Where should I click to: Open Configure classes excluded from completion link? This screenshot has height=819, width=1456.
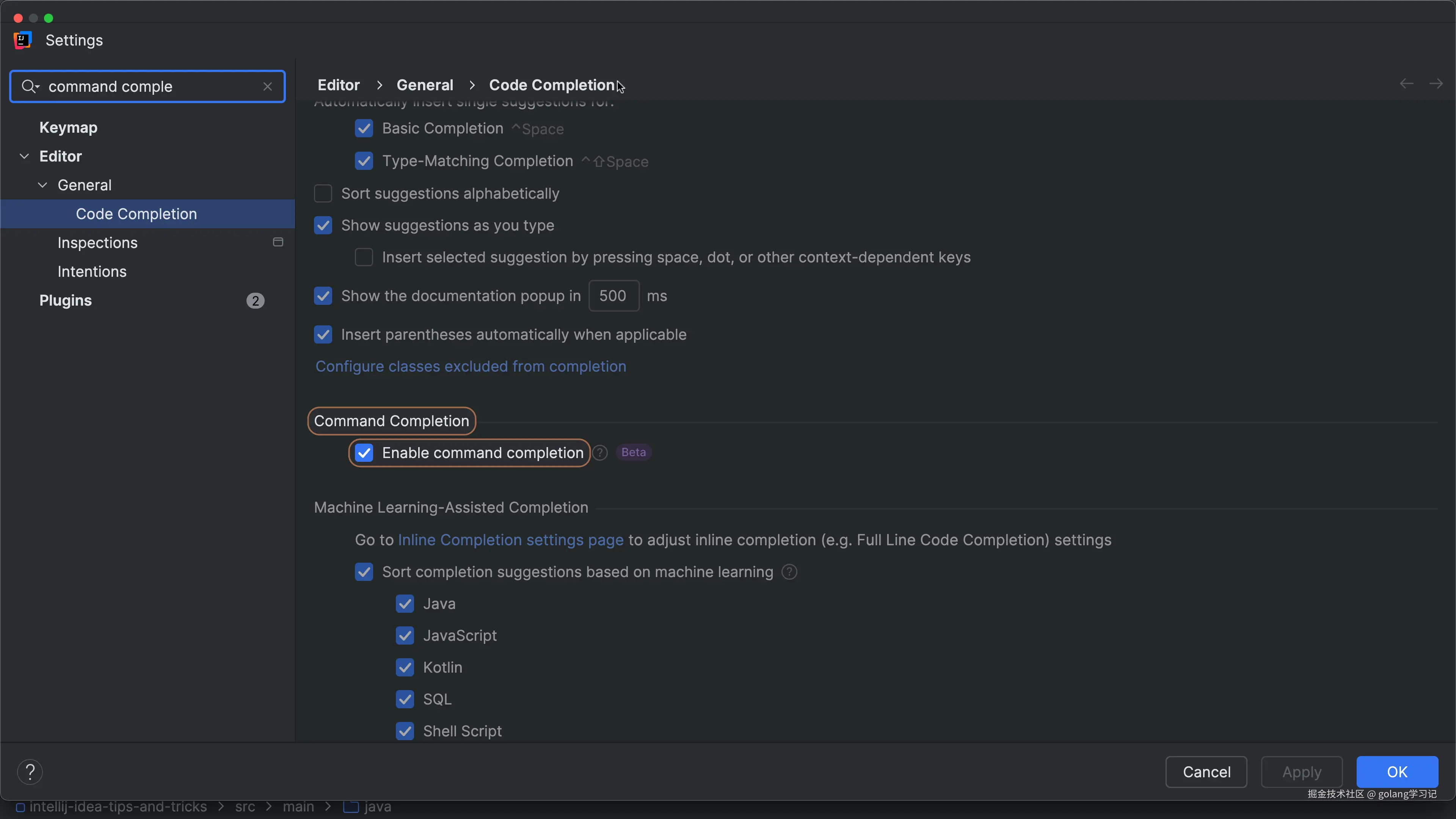pos(470,366)
